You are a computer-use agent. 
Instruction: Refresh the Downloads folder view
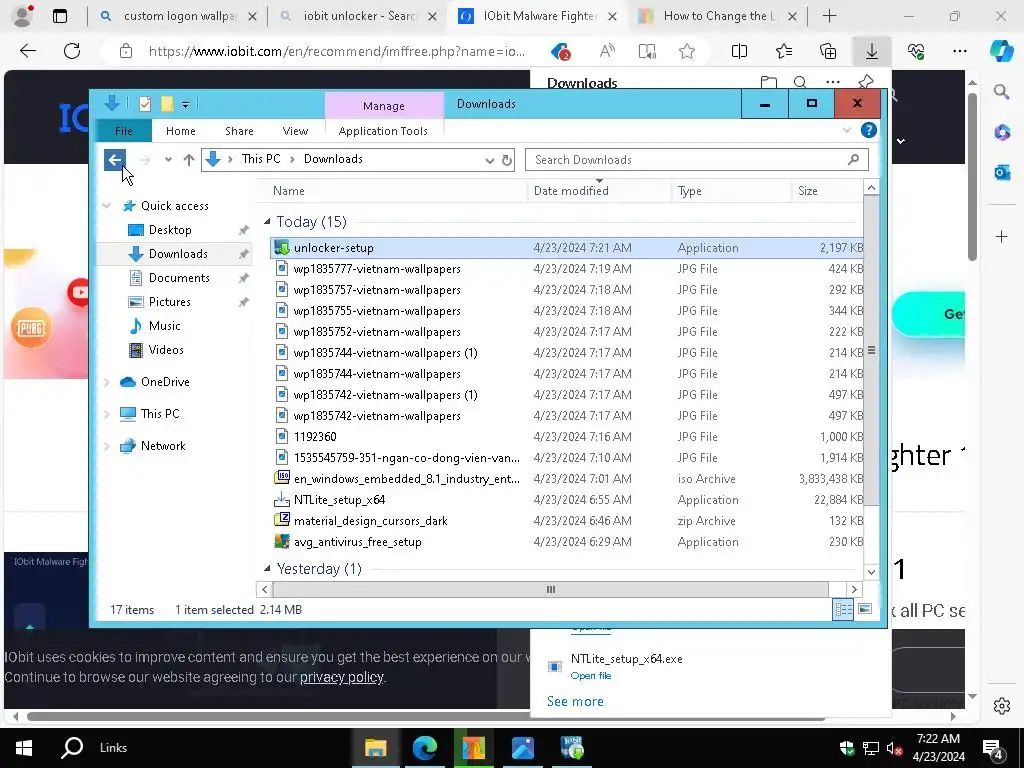point(507,160)
